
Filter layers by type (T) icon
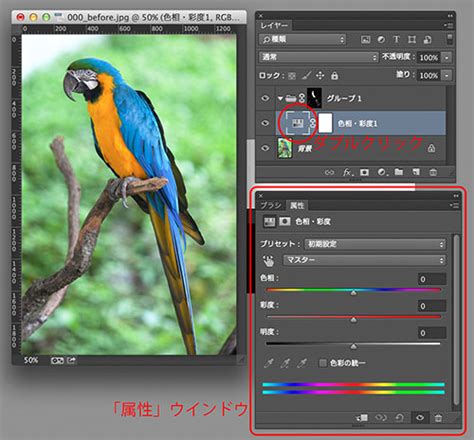[x=396, y=40]
